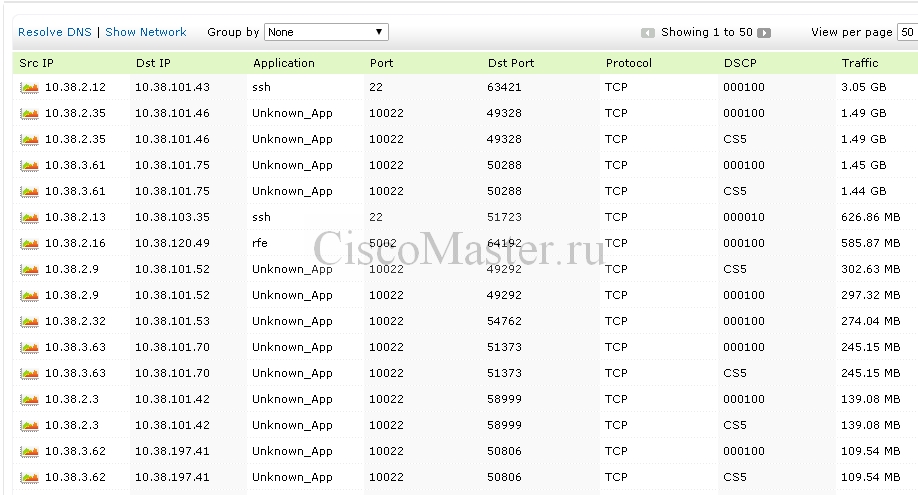This screenshot has height=495, width=918.
Task: Click previous page arrow before Showing 1 to 50
Action: coord(648,33)
